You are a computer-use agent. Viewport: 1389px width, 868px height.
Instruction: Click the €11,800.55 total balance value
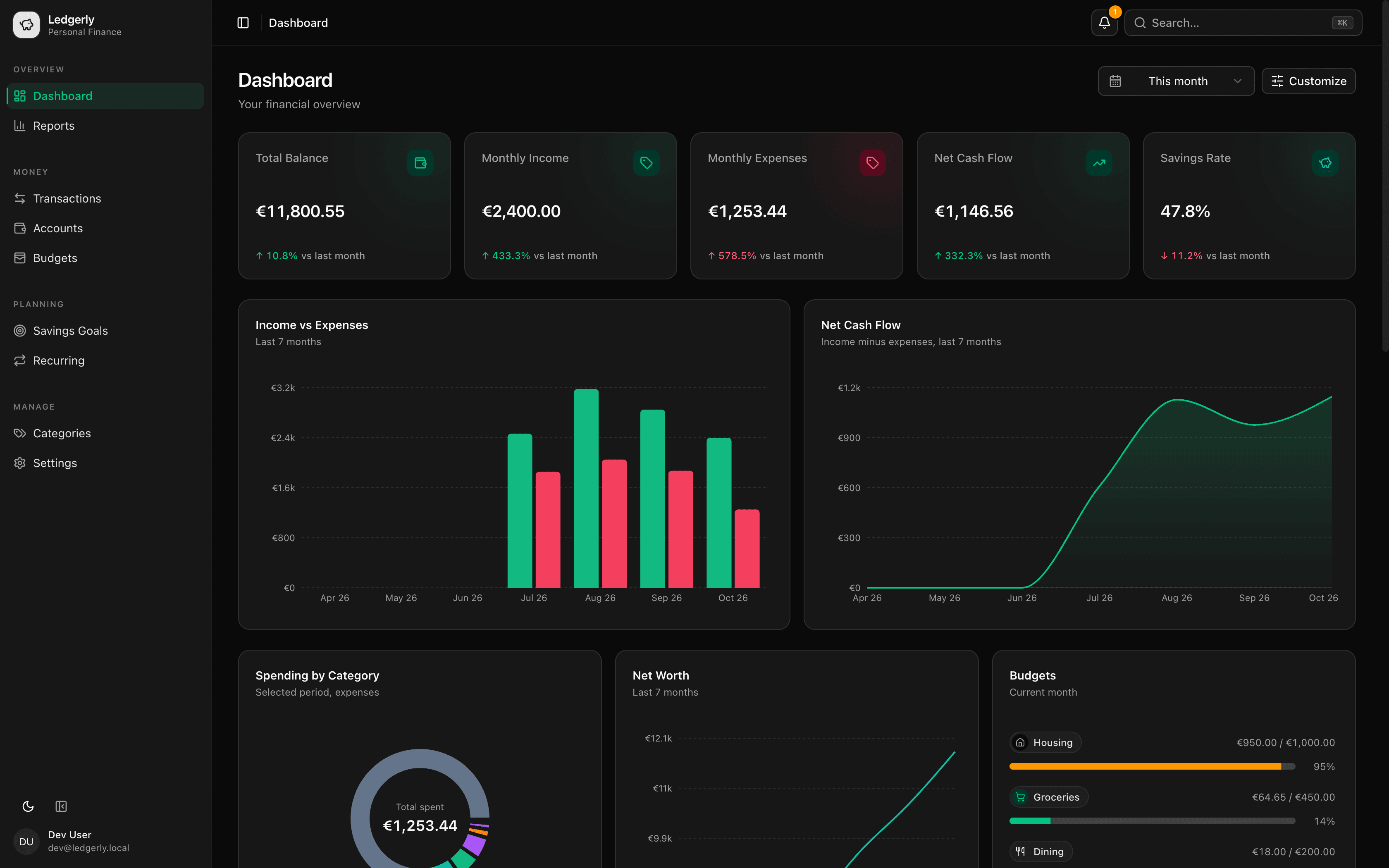click(x=300, y=211)
